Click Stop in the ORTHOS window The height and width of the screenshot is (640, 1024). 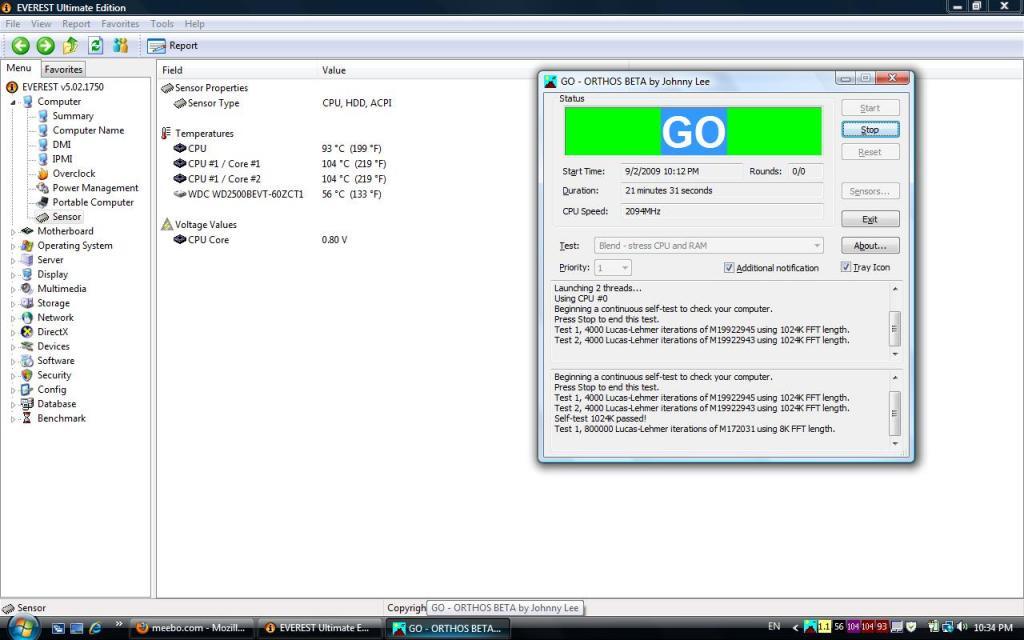pos(870,129)
